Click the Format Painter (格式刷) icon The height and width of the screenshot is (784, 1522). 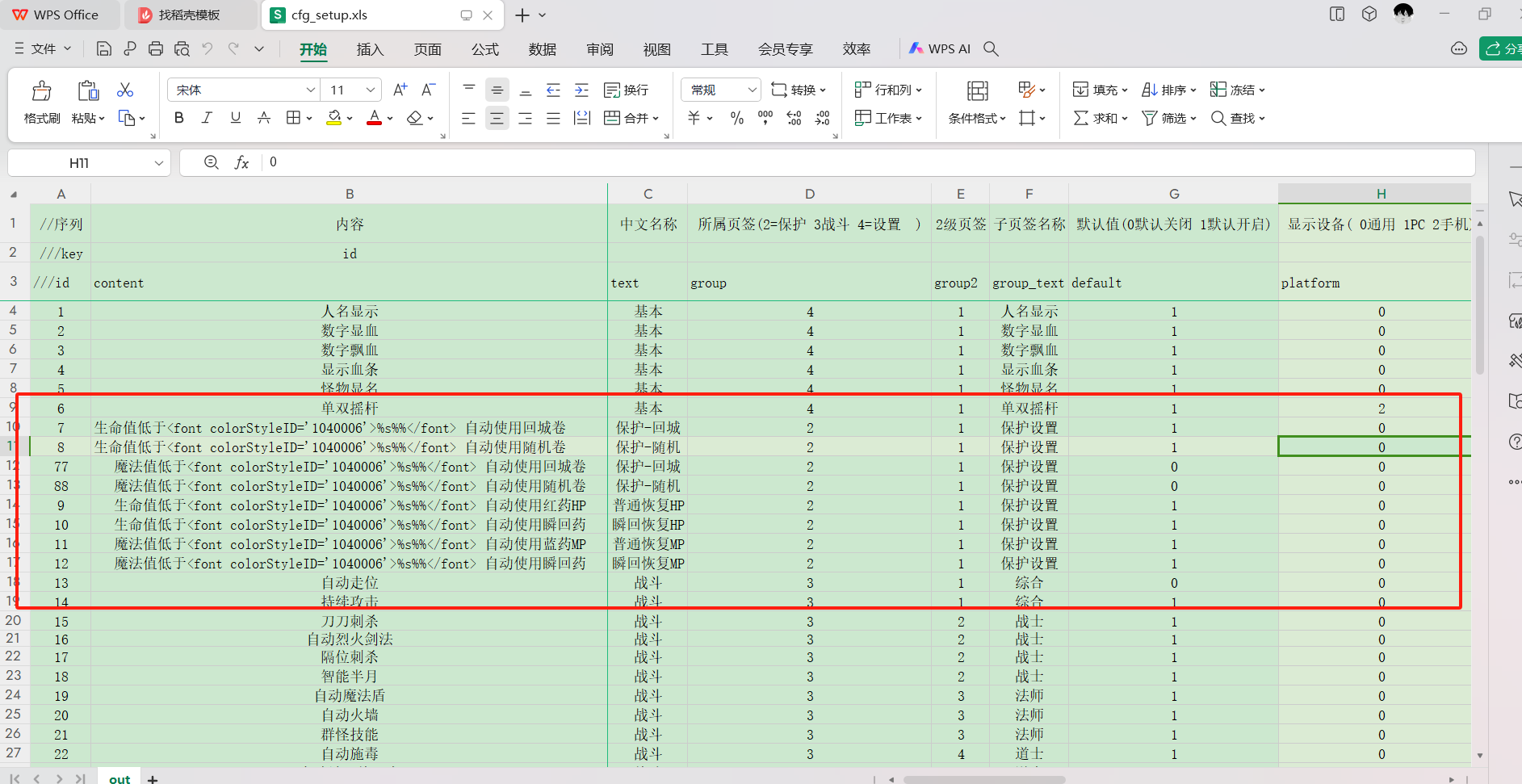tap(41, 90)
